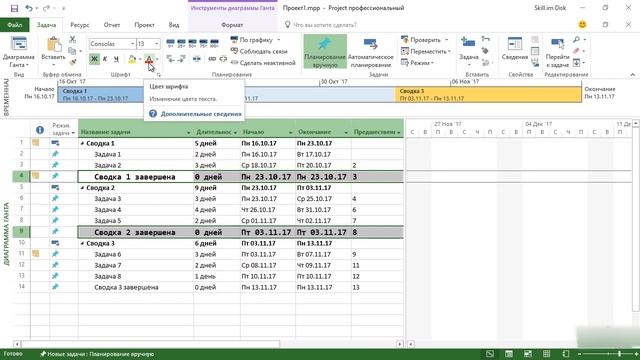Click the Format Painter brush icon
640x360 pixels.
coord(73,62)
